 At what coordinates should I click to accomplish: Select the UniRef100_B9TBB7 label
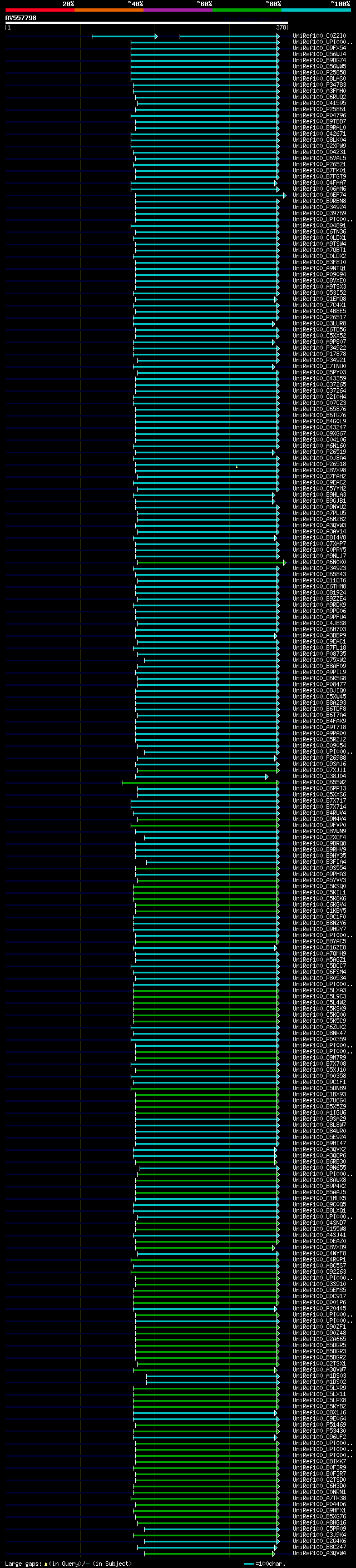[319, 121]
